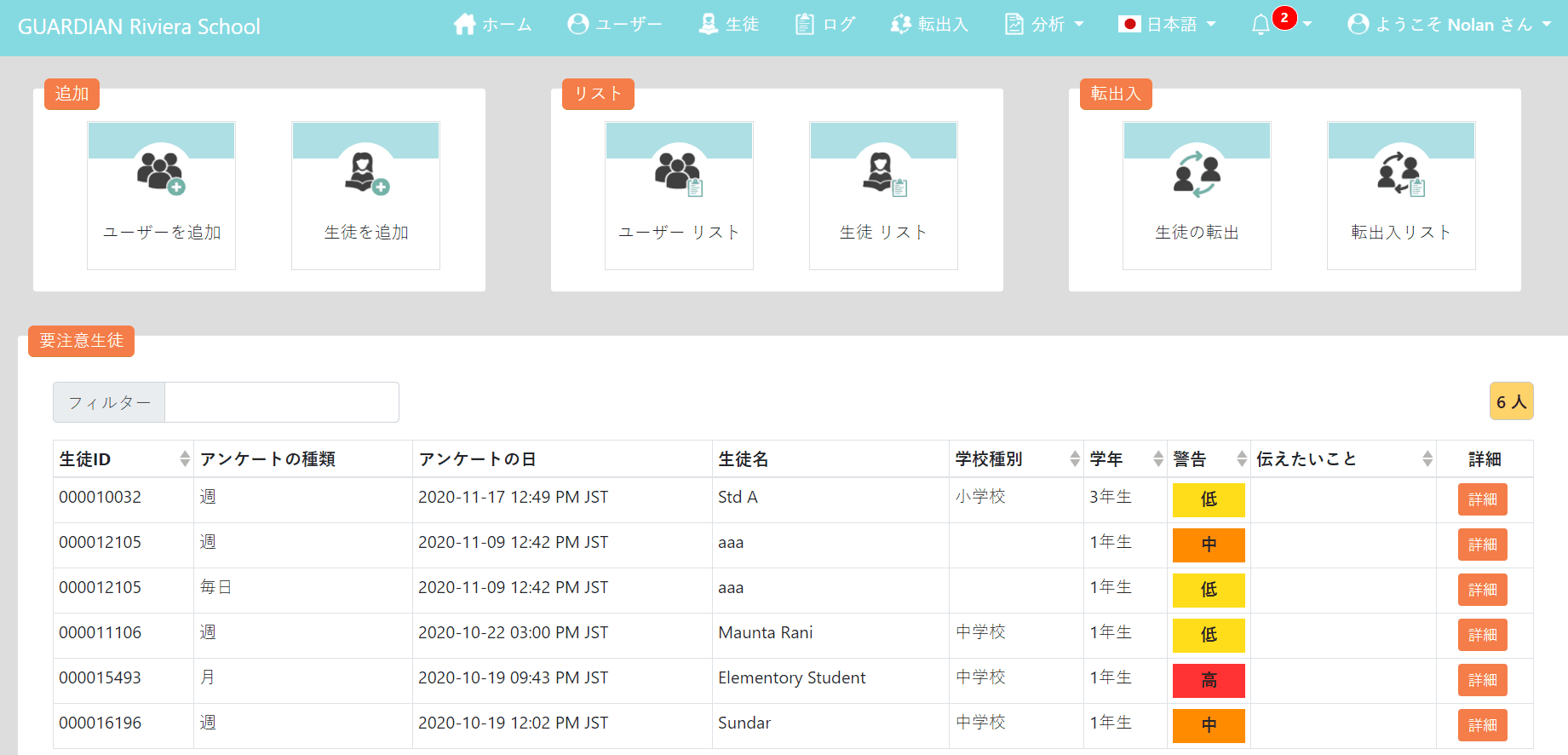This screenshot has width=1568, height=755.
Task: Click the ユーザー リスト label
Action: pos(679,232)
